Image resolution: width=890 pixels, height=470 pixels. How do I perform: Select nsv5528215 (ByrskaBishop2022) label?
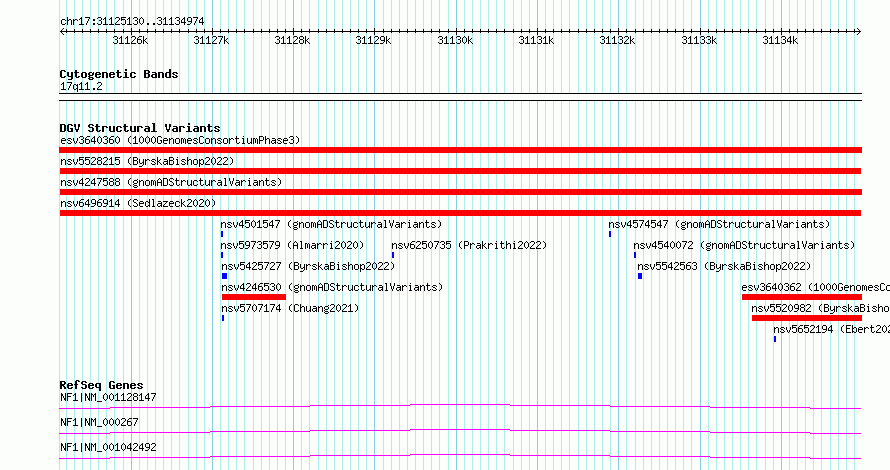pos(147,161)
